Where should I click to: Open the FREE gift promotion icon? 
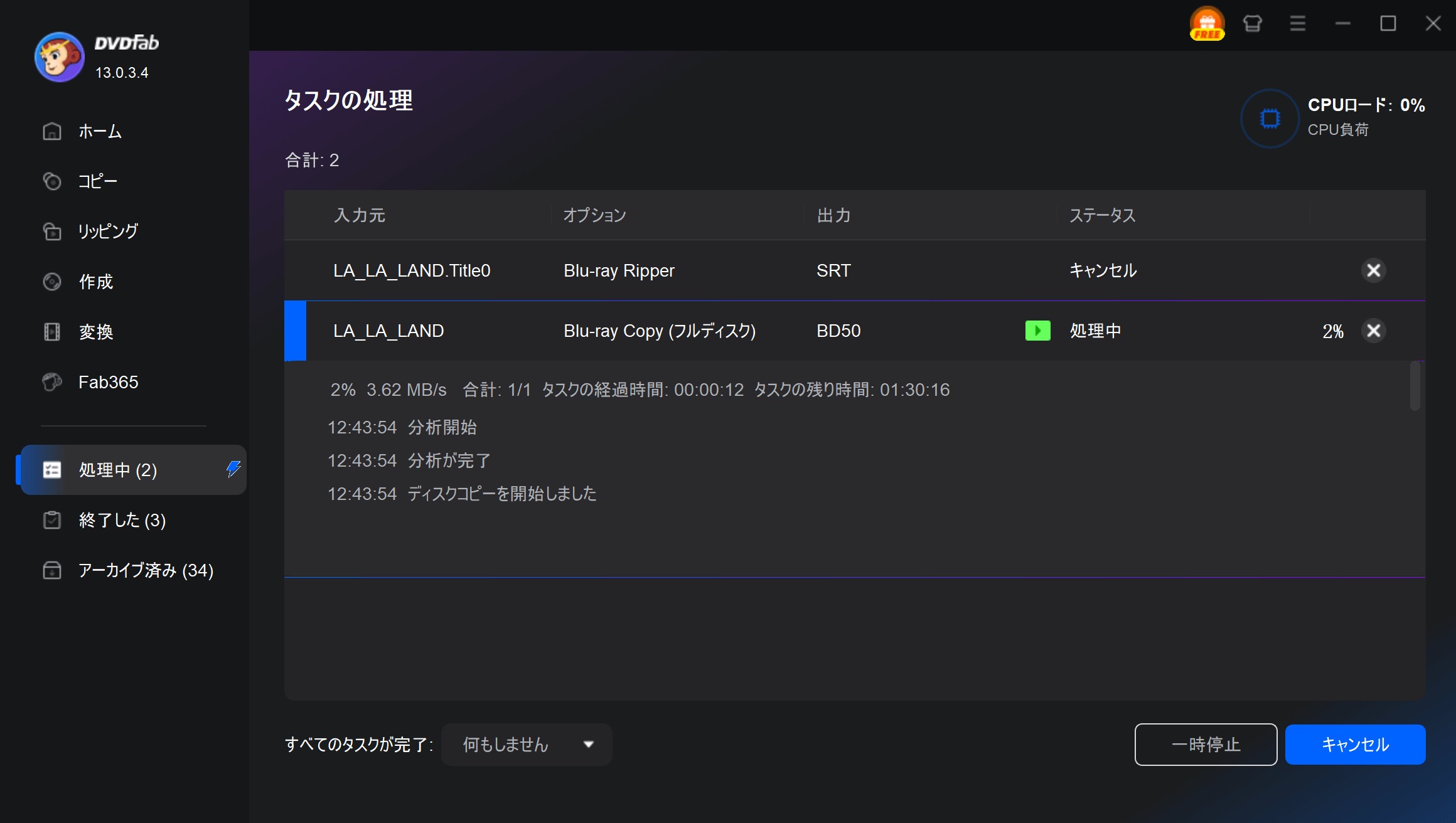(1207, 24)
